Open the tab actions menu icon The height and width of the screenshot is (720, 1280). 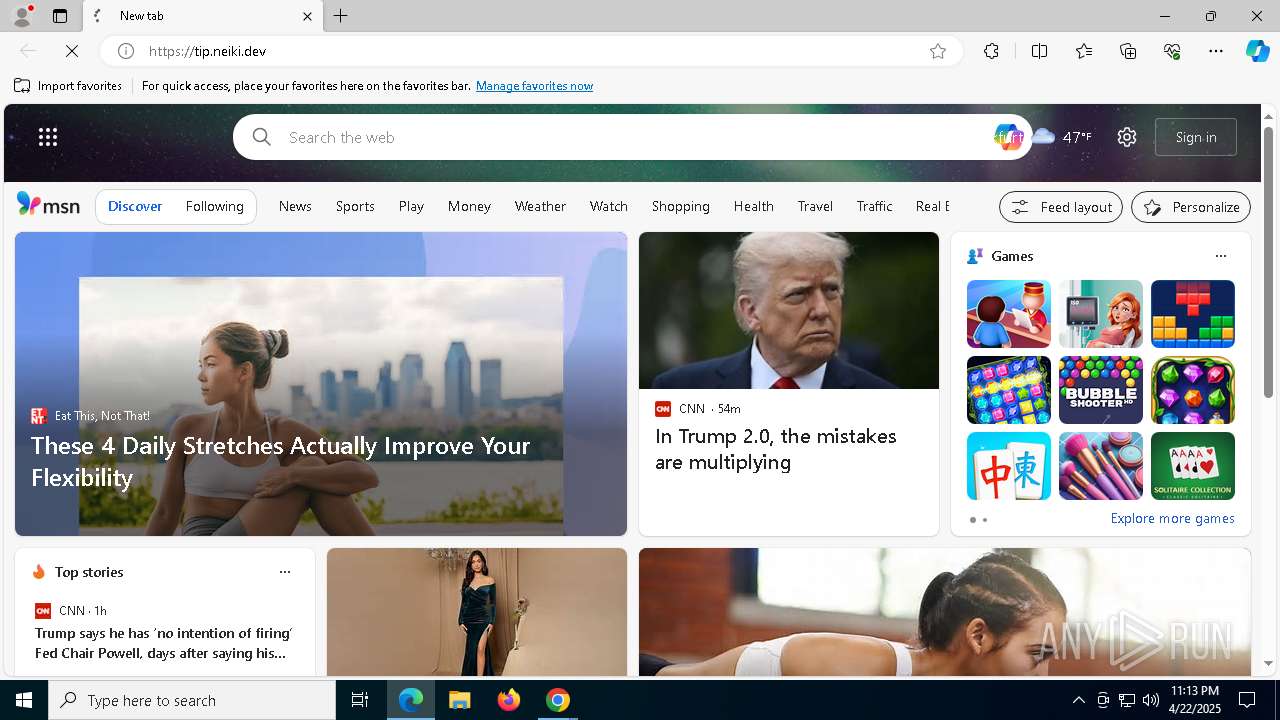tap(60, 16)
